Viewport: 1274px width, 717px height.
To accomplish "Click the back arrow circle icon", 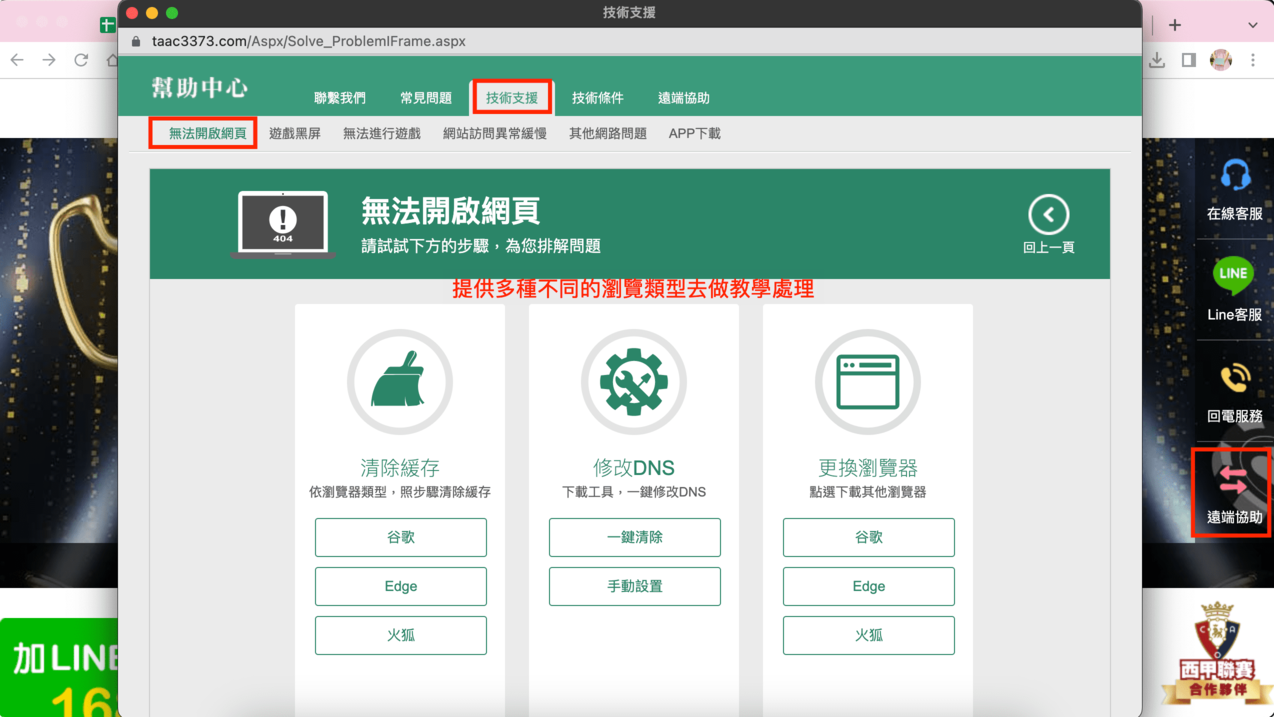I will 1048,214.
